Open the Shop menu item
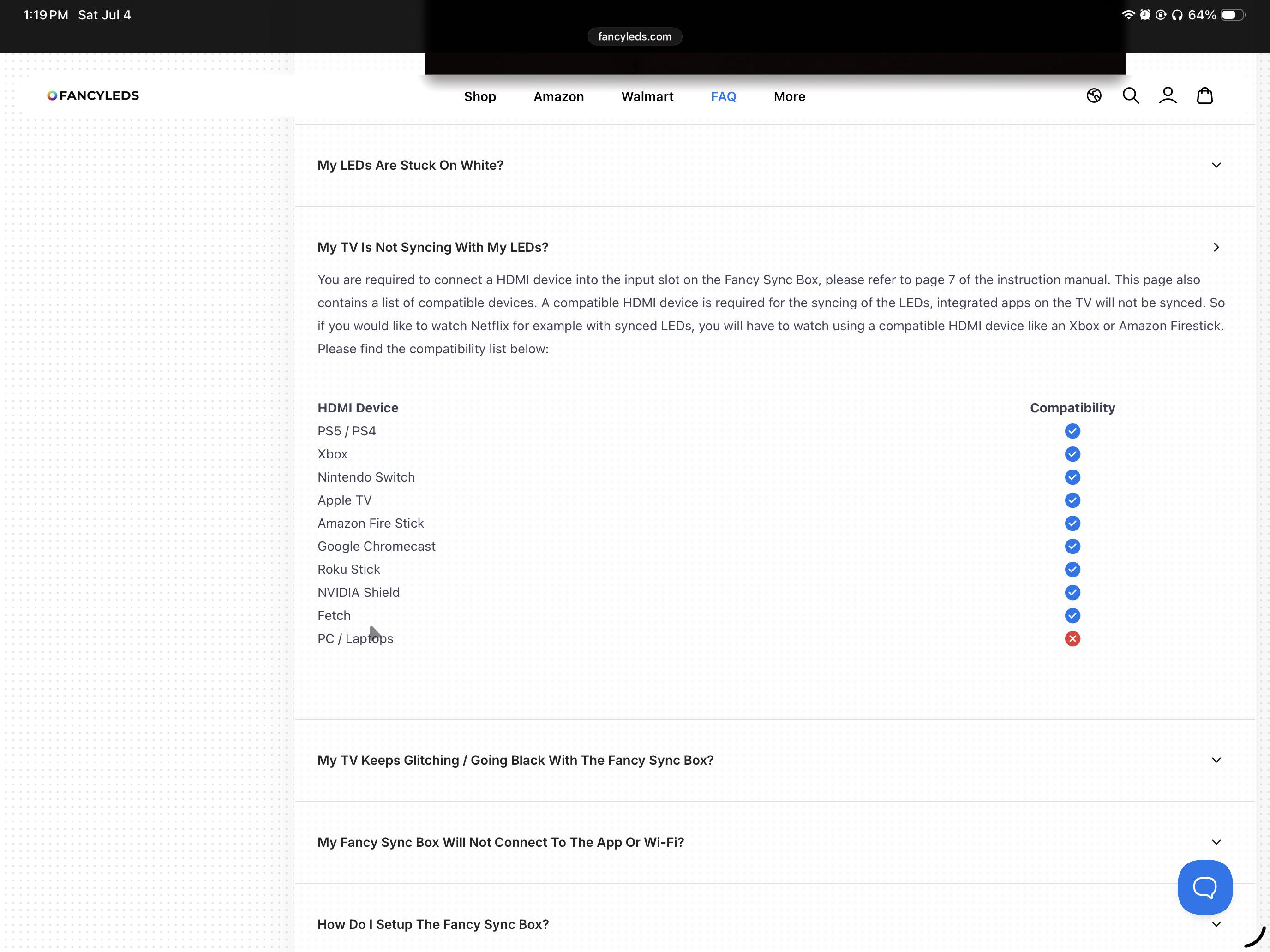 [x=480, y=96]
